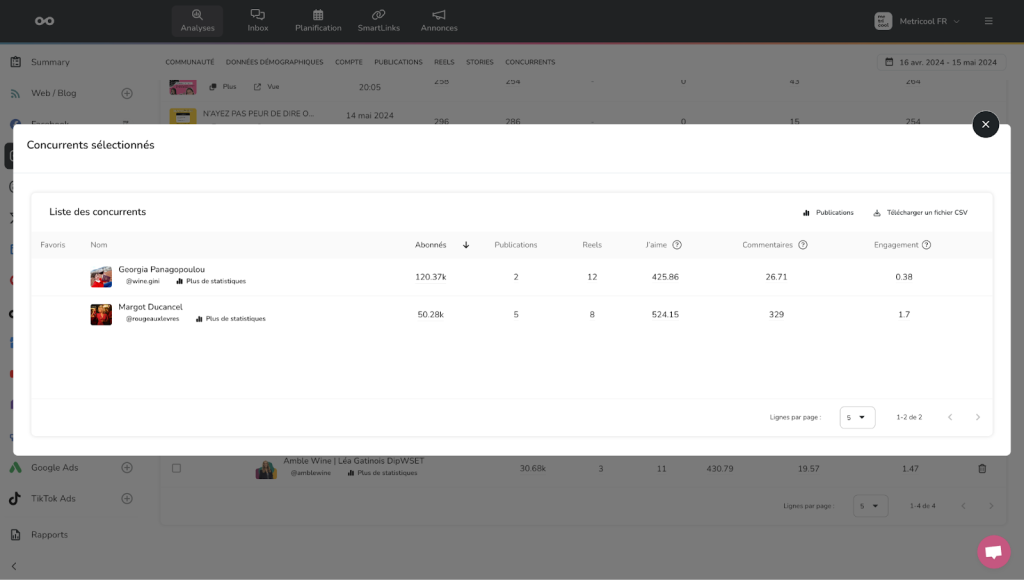
Task: Open the date range picker 16 avr. 2024
Action: coord(940,62)
